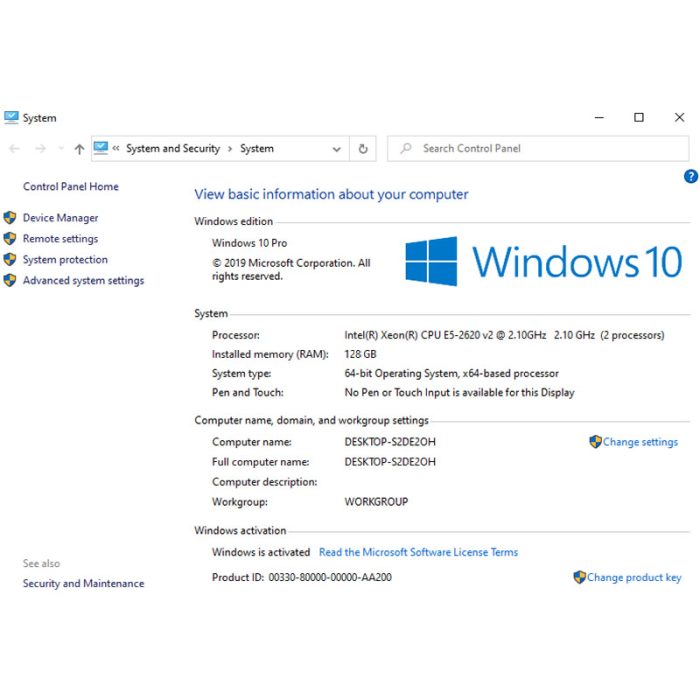The width and height of the screenshot is (700, 700).
Task: Select the processor value Intel(R) Xeon(R) CPU
Action: [504, 335]
